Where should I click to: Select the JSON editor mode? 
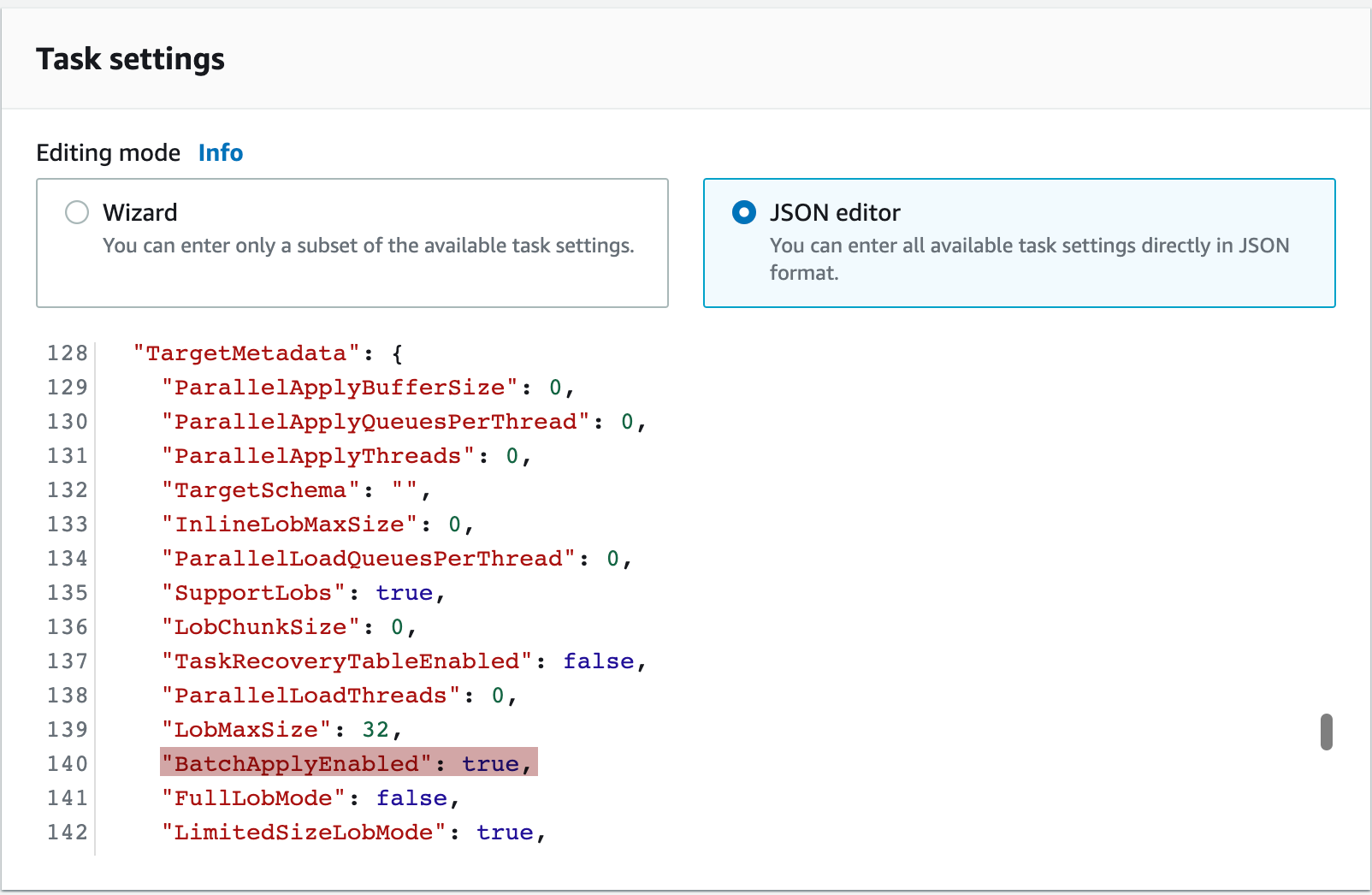(744, 212)
